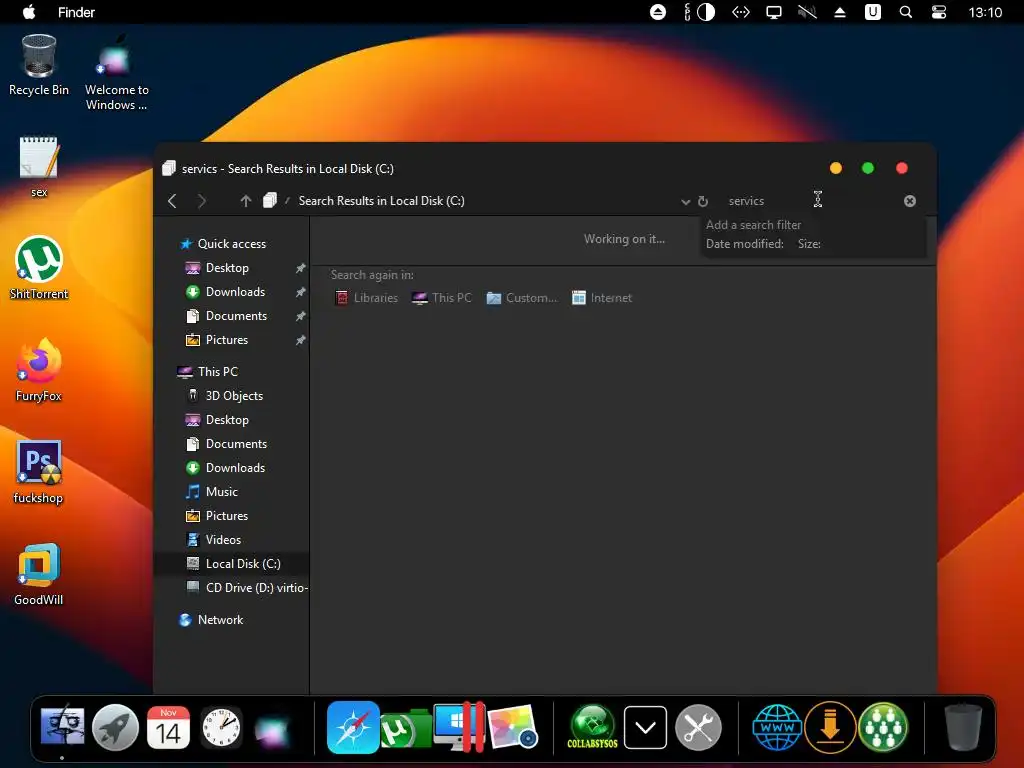Open the Finder menu

coord(76,12)
